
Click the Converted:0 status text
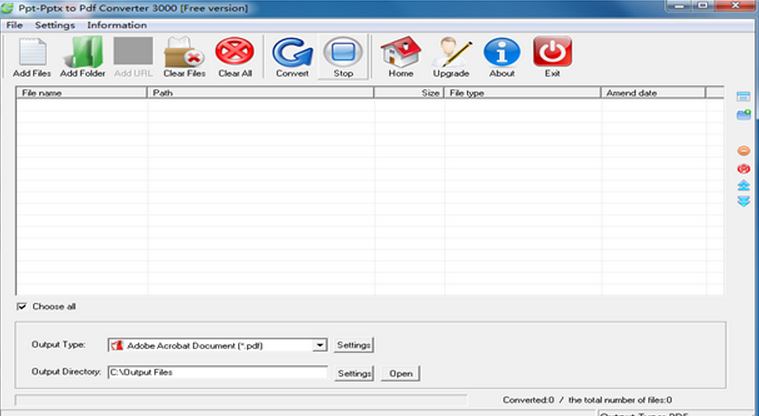coord(528,400)
